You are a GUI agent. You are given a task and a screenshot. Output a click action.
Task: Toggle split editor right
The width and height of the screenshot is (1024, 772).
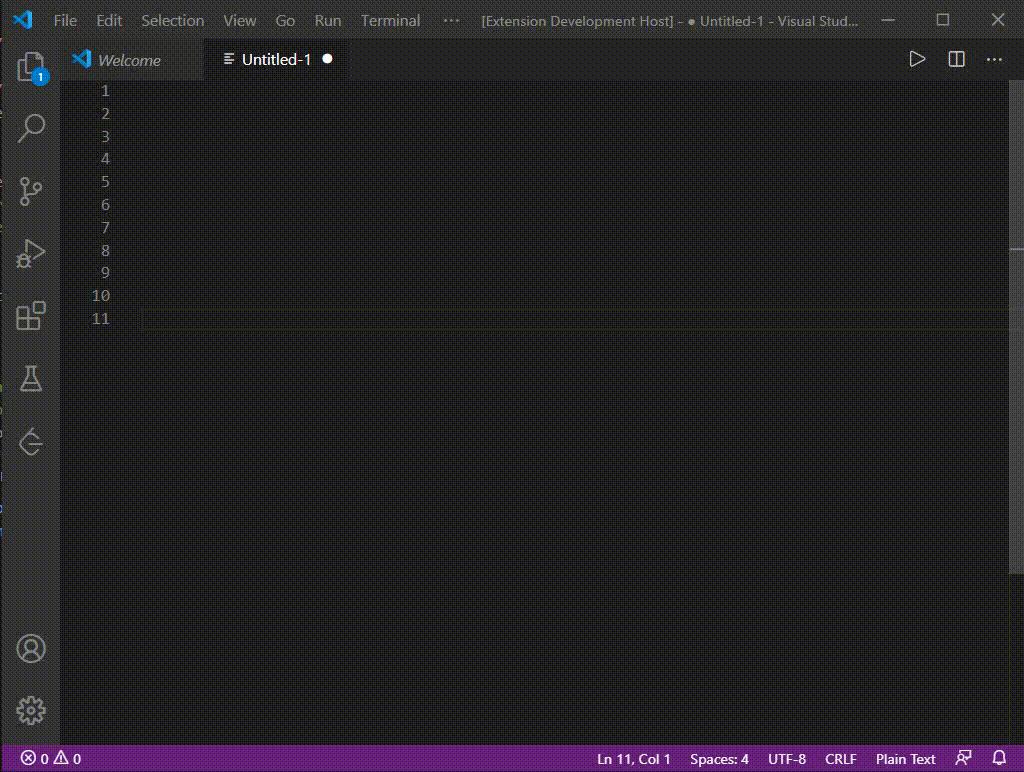click(x=956, y=60)
